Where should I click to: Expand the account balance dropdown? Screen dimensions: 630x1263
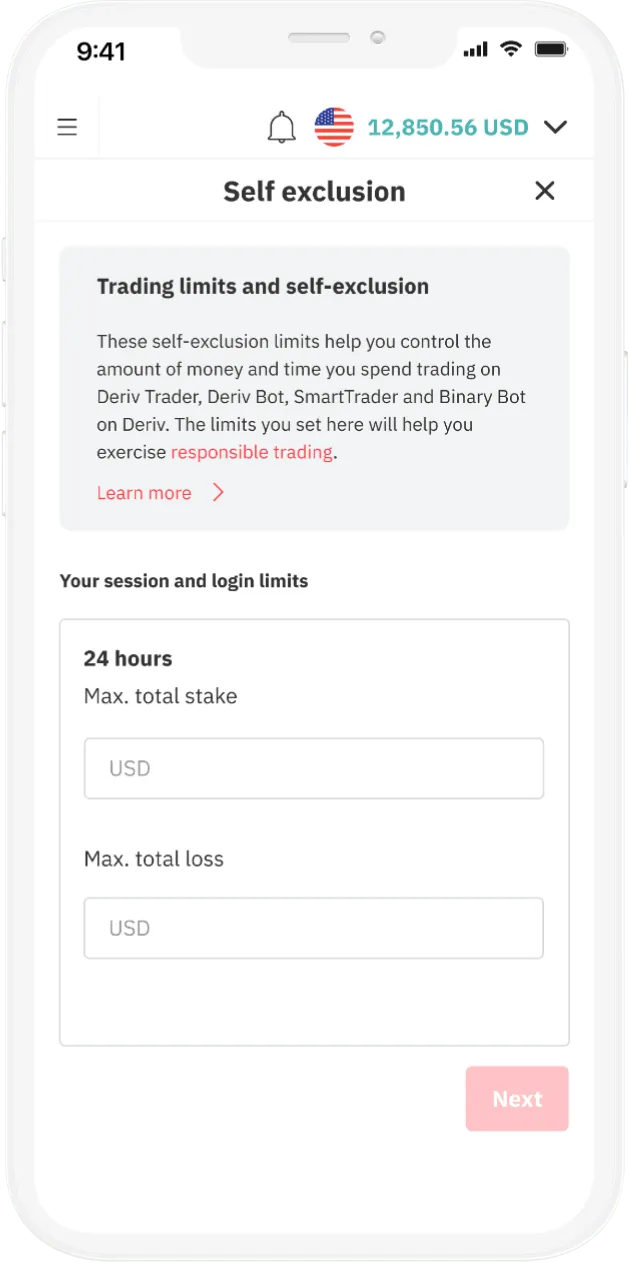pos(555,127)
